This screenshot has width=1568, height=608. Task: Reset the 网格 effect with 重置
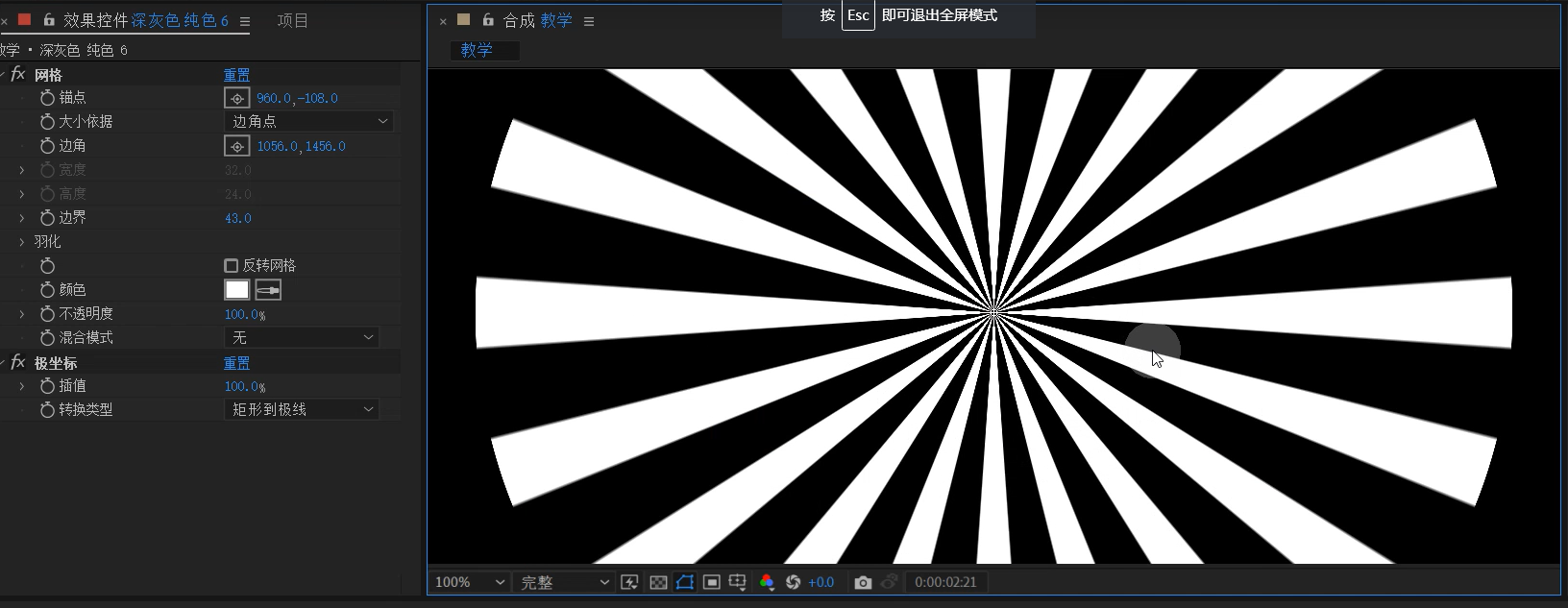[x=236, y=75]
